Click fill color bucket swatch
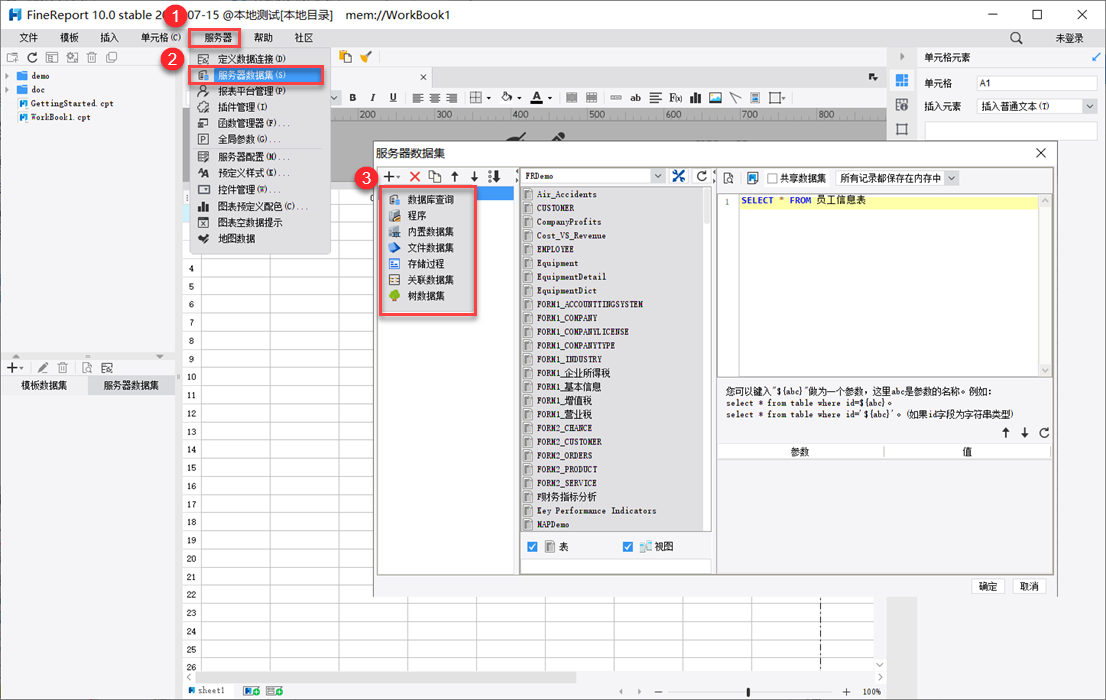This screenshot has height=700, width=1106. tap(506, 97)
